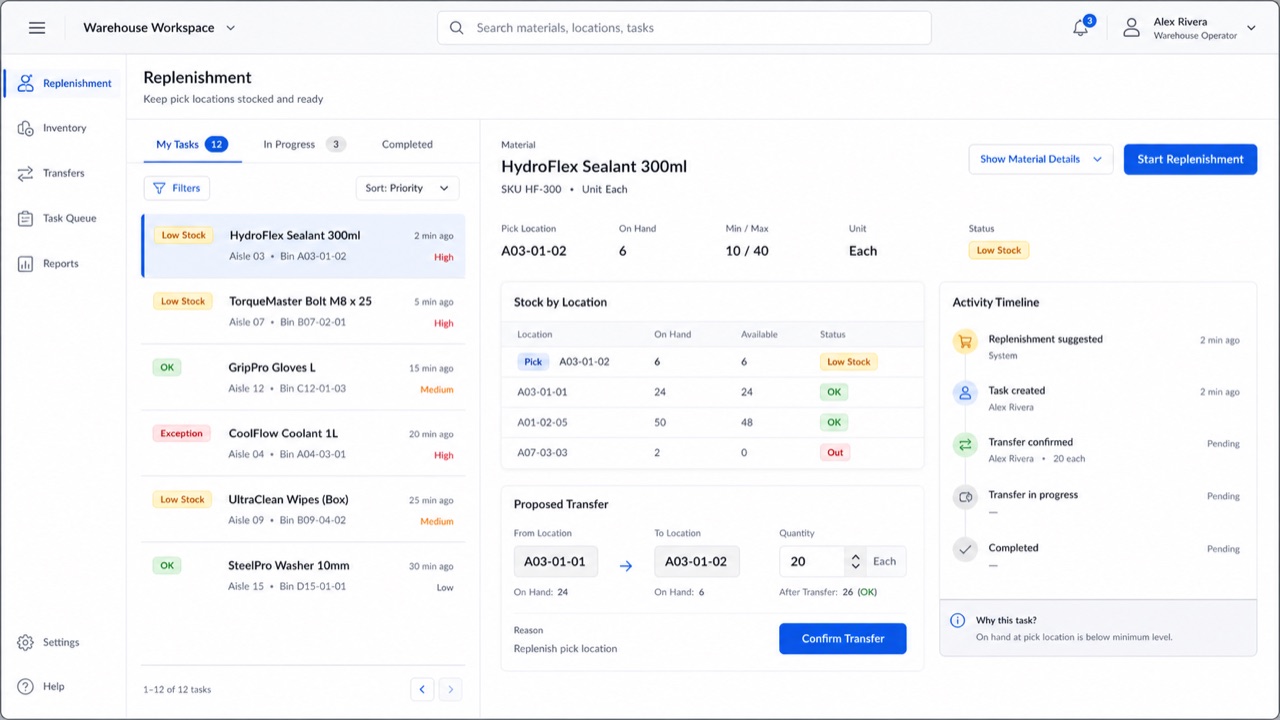Go to previous page of tasks
The width and height of the screenshot is (1280, 720).
coord(422,689)
